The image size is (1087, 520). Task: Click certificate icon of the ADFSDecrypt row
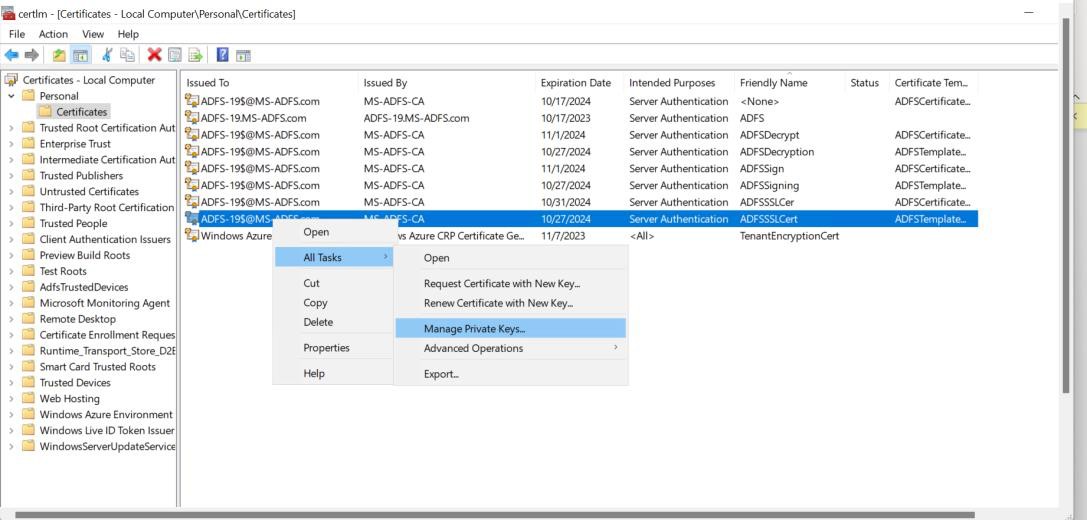click(x=192, y=135)
